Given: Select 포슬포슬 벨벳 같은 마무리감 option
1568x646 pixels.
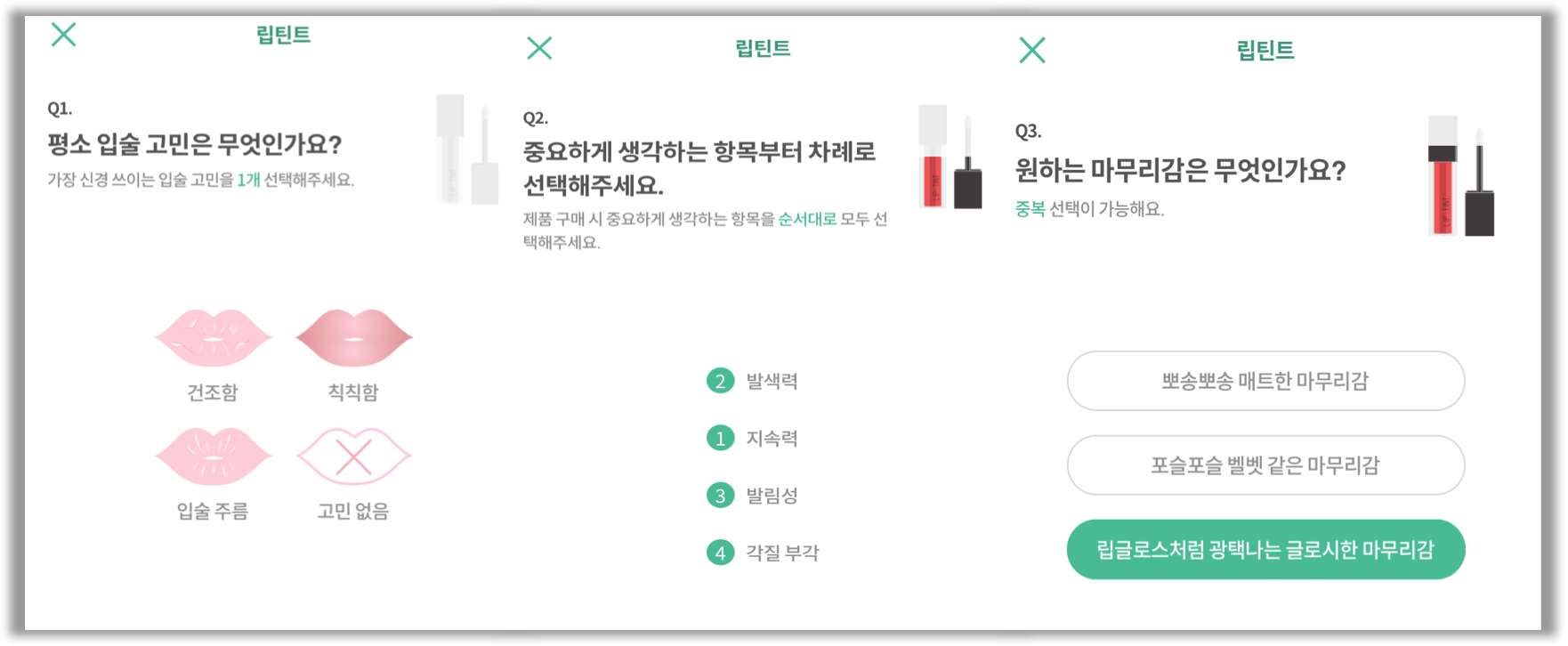Looking at the screenshot, I should click(1266, 464).
